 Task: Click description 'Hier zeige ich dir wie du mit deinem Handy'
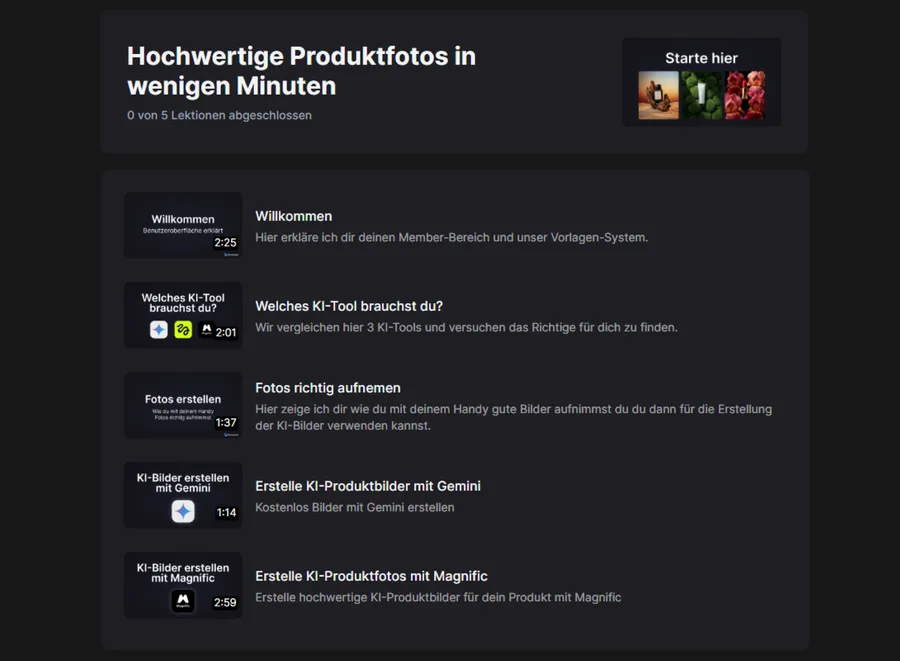click(514, 417)
